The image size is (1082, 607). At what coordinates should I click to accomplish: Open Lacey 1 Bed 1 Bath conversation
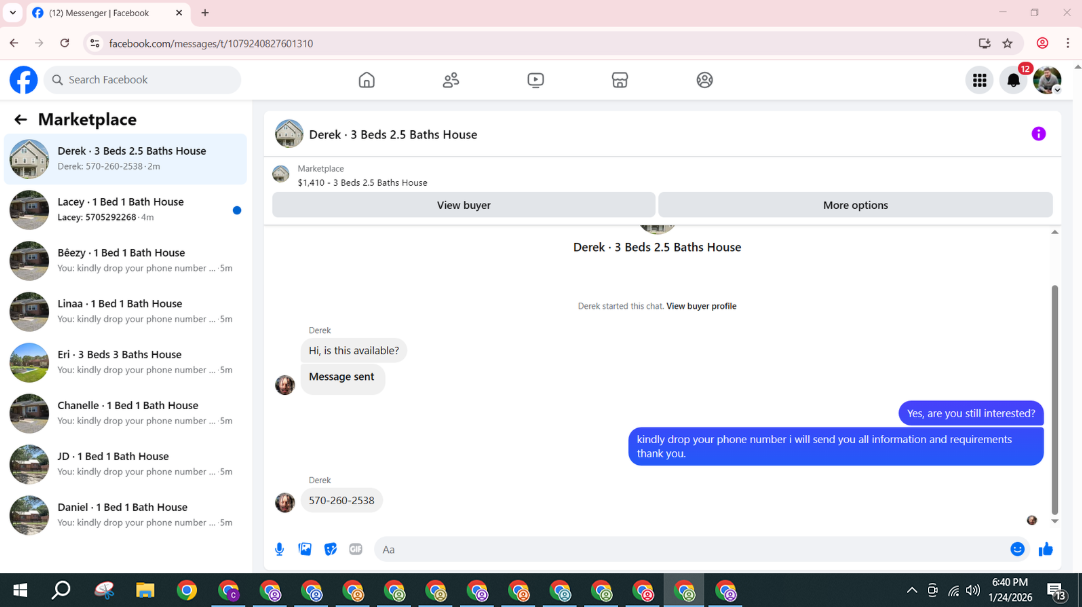click(x=126, y=210)
